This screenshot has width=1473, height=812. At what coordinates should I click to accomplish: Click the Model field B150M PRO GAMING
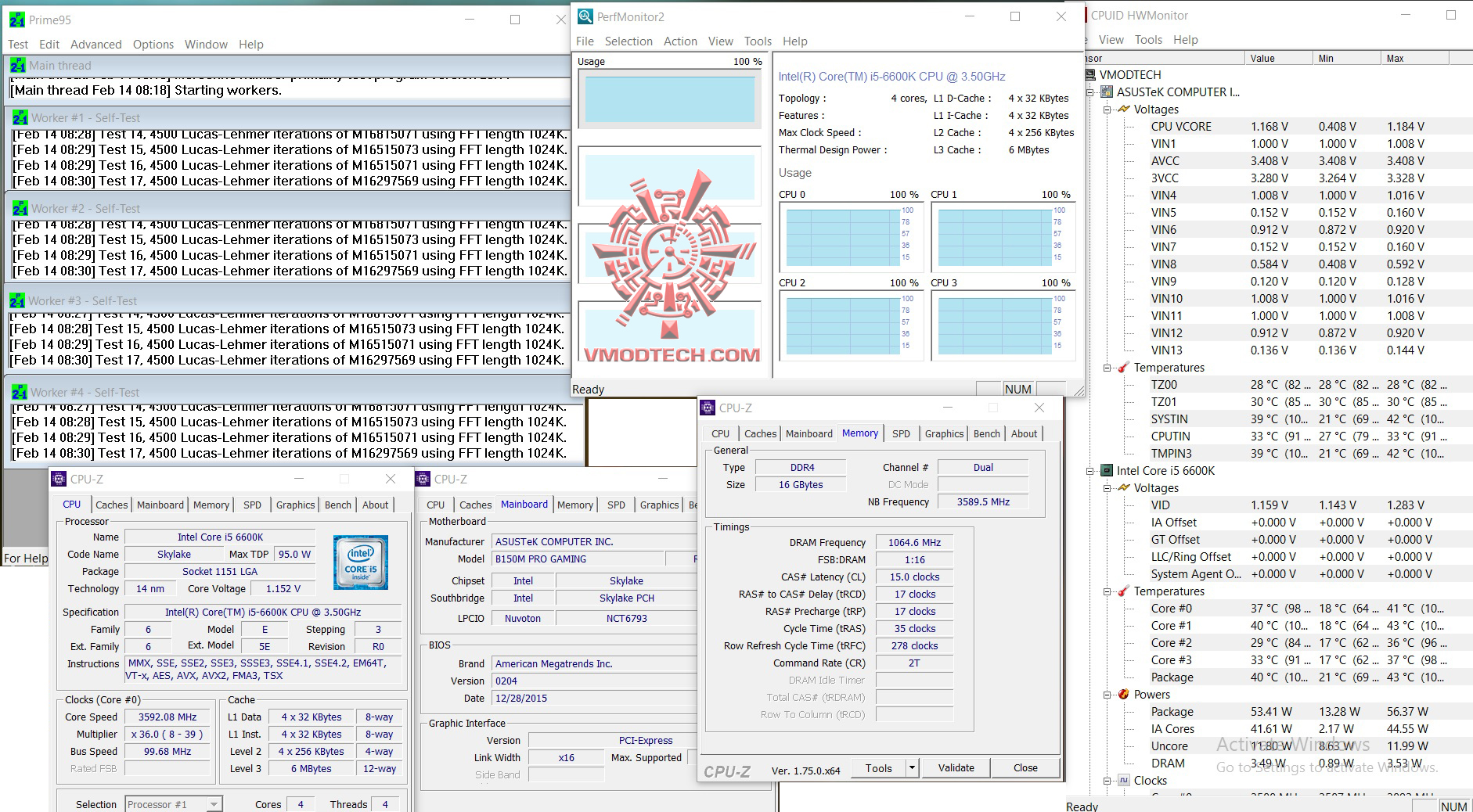point(578,559)
